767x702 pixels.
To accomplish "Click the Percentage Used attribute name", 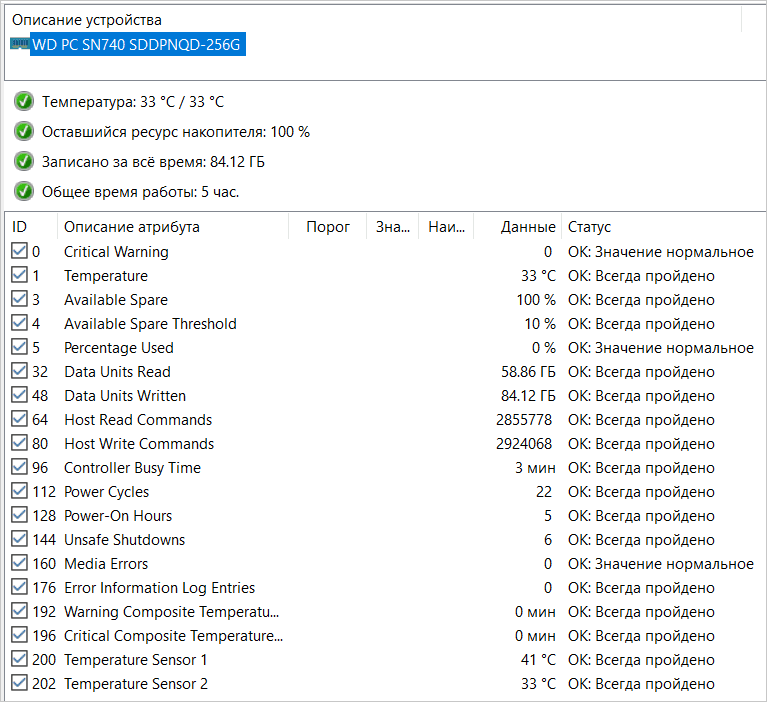I will point(119,348).
